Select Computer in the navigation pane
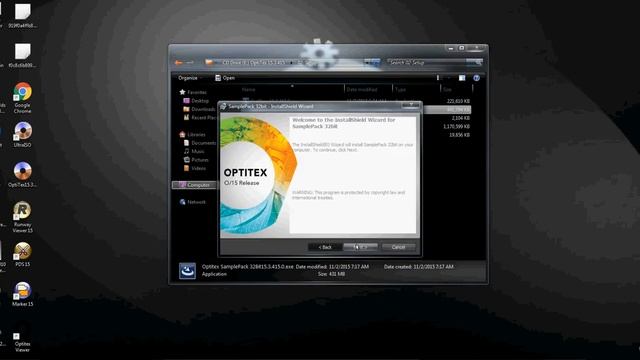 click(194, 185)
